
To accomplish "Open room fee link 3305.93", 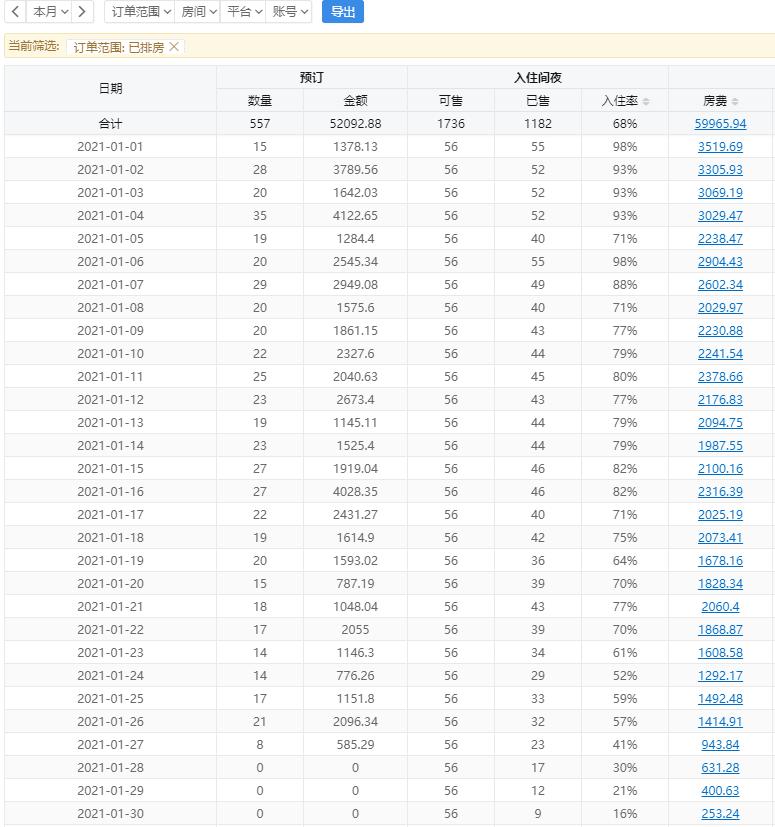I will click(x=720, y=169).
